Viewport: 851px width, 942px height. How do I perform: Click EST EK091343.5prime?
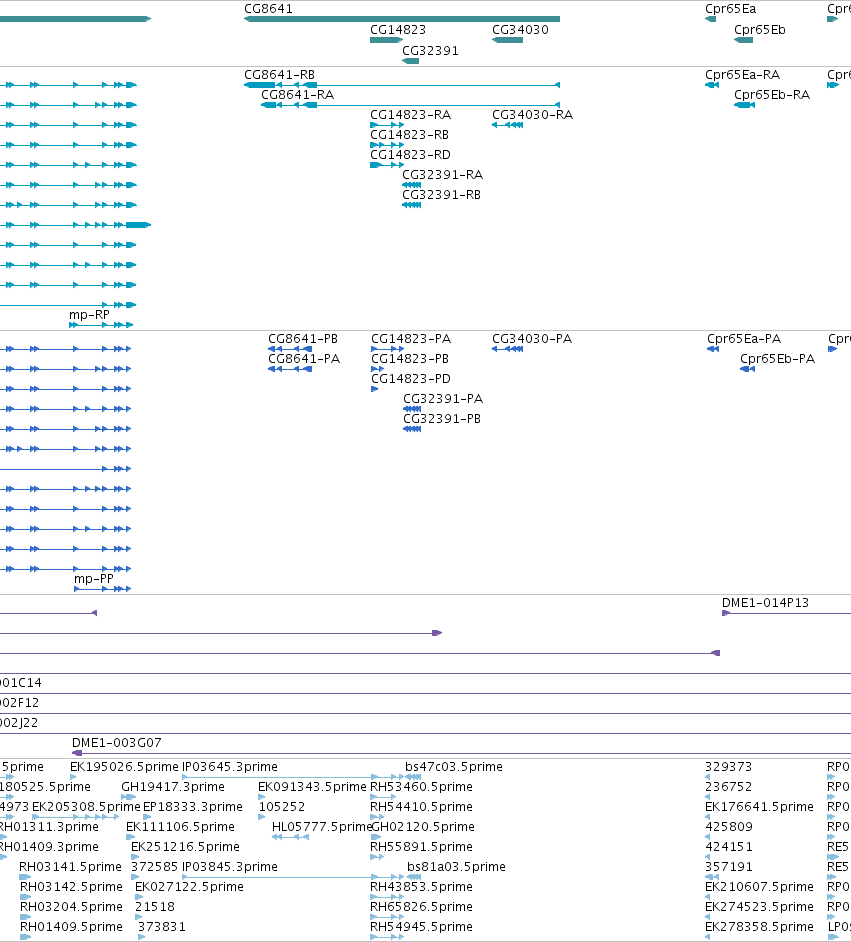tap(312, 786)
